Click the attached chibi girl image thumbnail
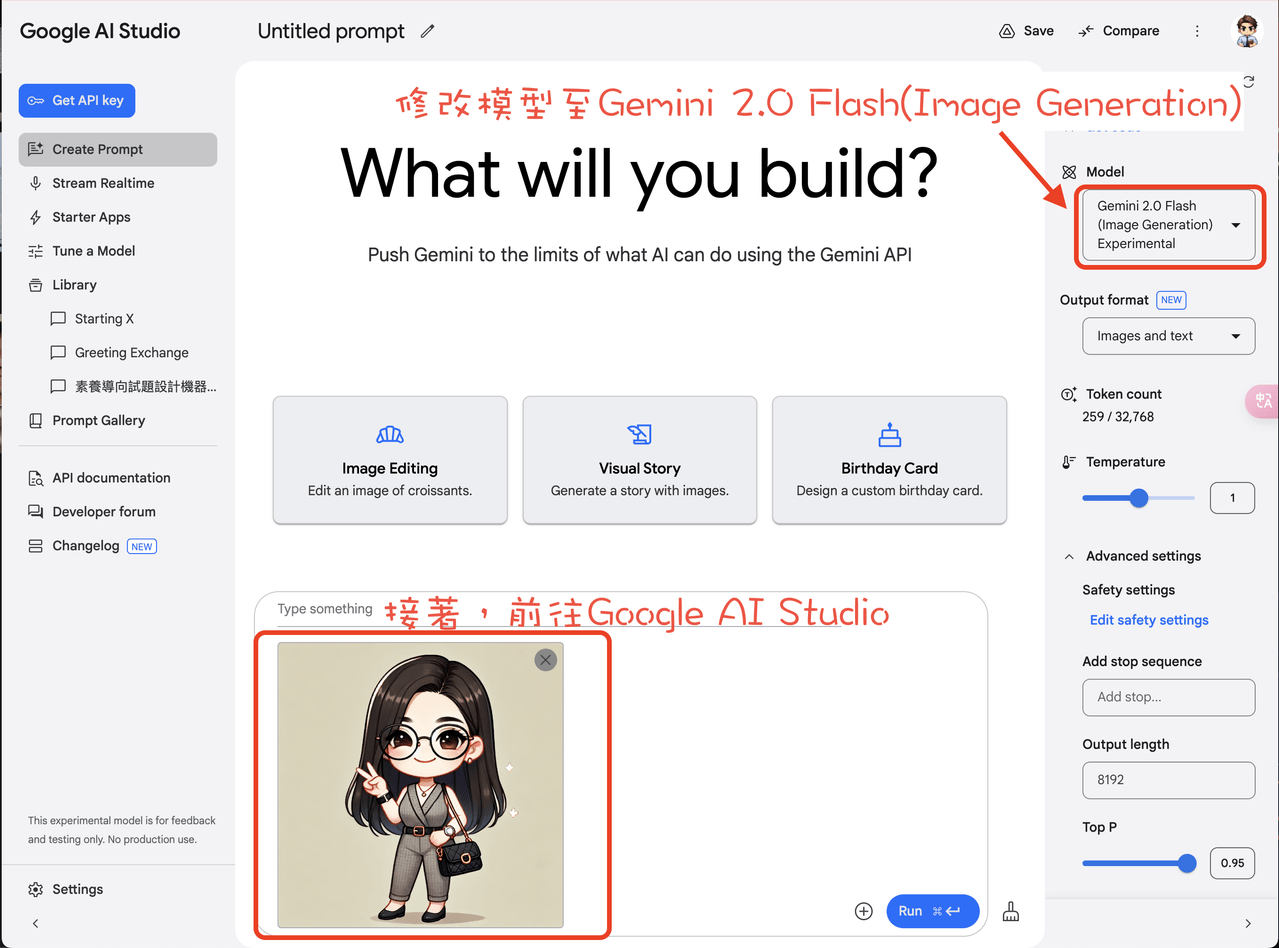 420,785
